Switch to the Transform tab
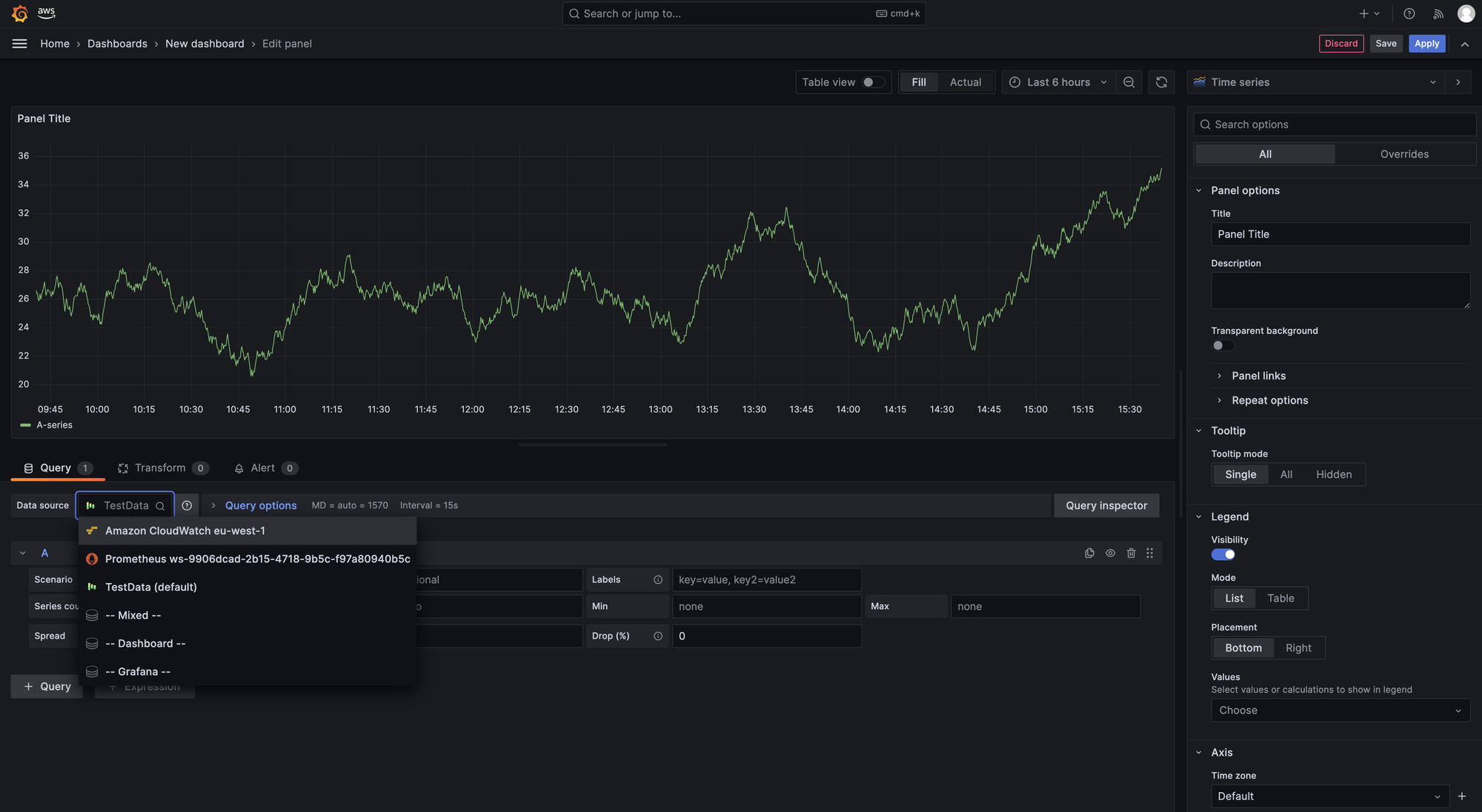The image size is (1482, 812). [160, 468]
